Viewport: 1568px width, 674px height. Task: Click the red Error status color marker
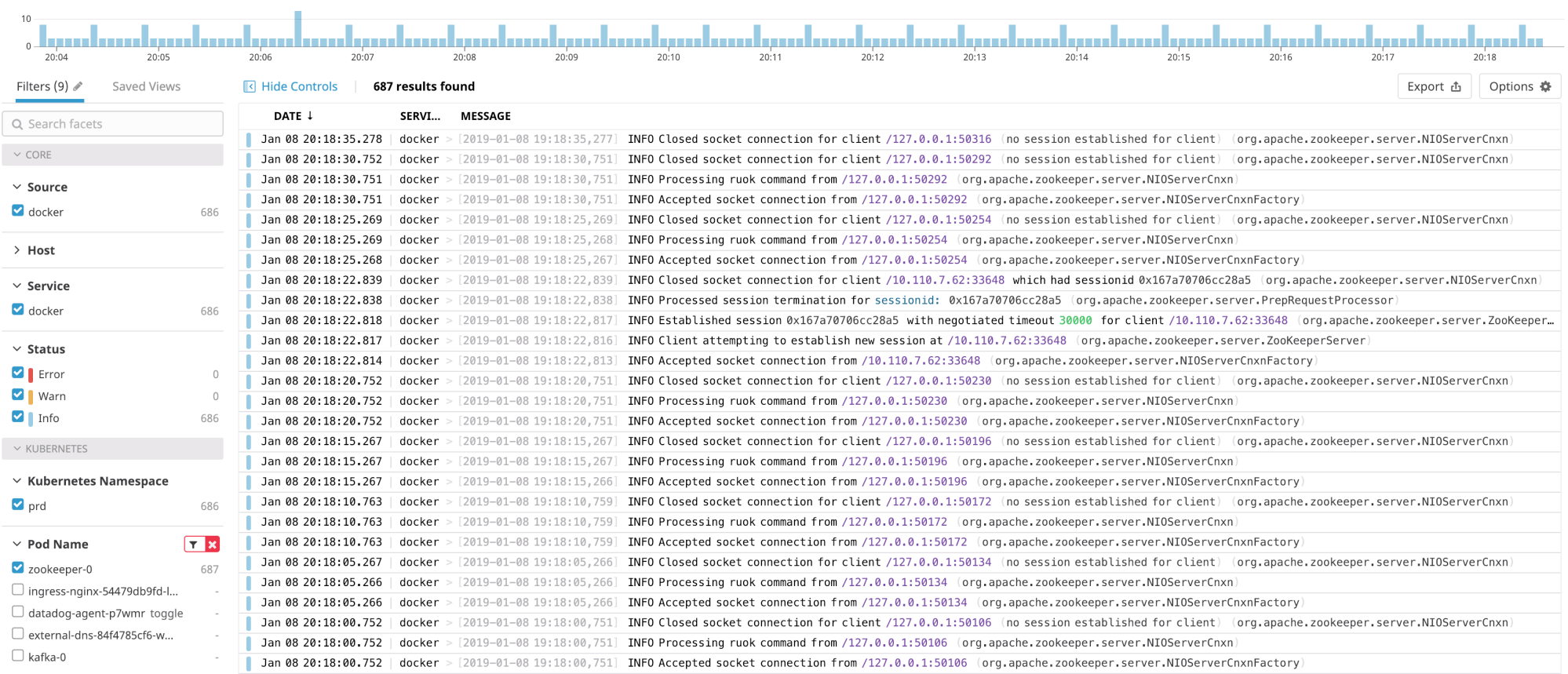pos(31,375)
